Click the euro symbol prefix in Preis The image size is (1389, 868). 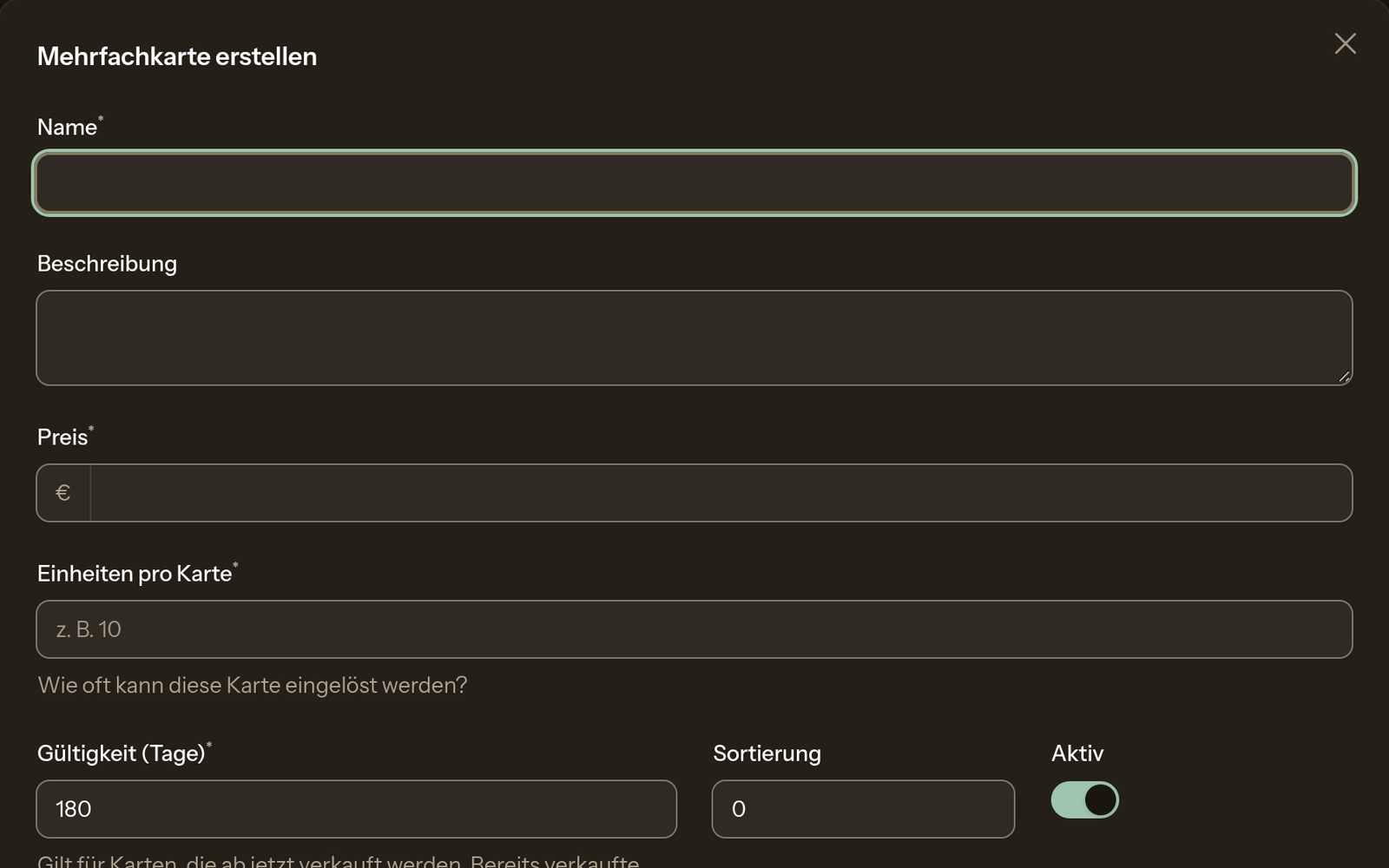point(63,493)
